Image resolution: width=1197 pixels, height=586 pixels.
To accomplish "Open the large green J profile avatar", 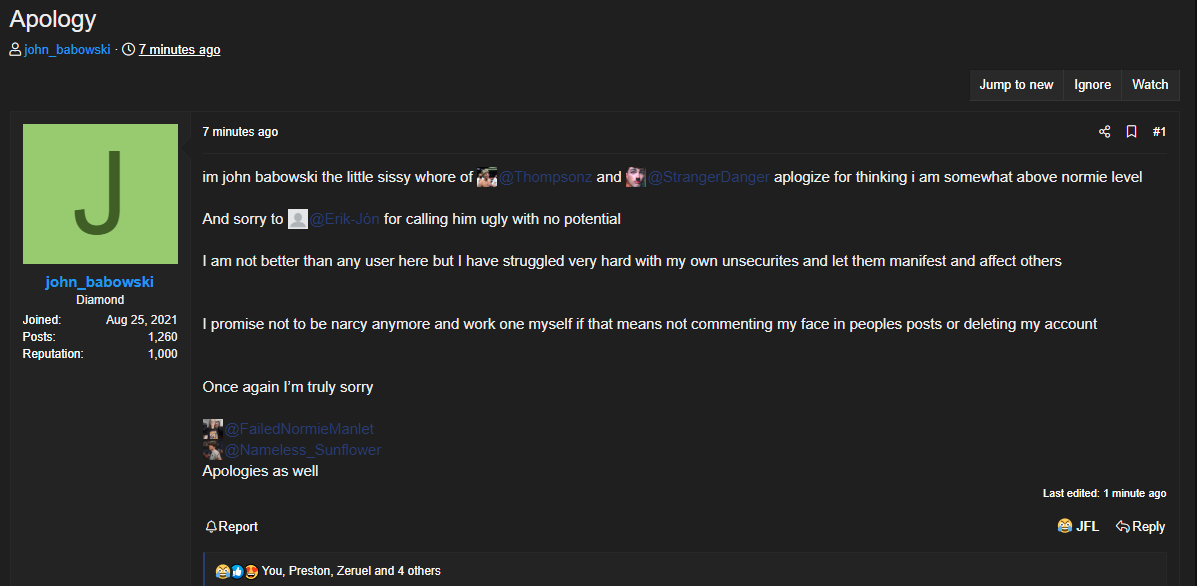I will (100, 194).
